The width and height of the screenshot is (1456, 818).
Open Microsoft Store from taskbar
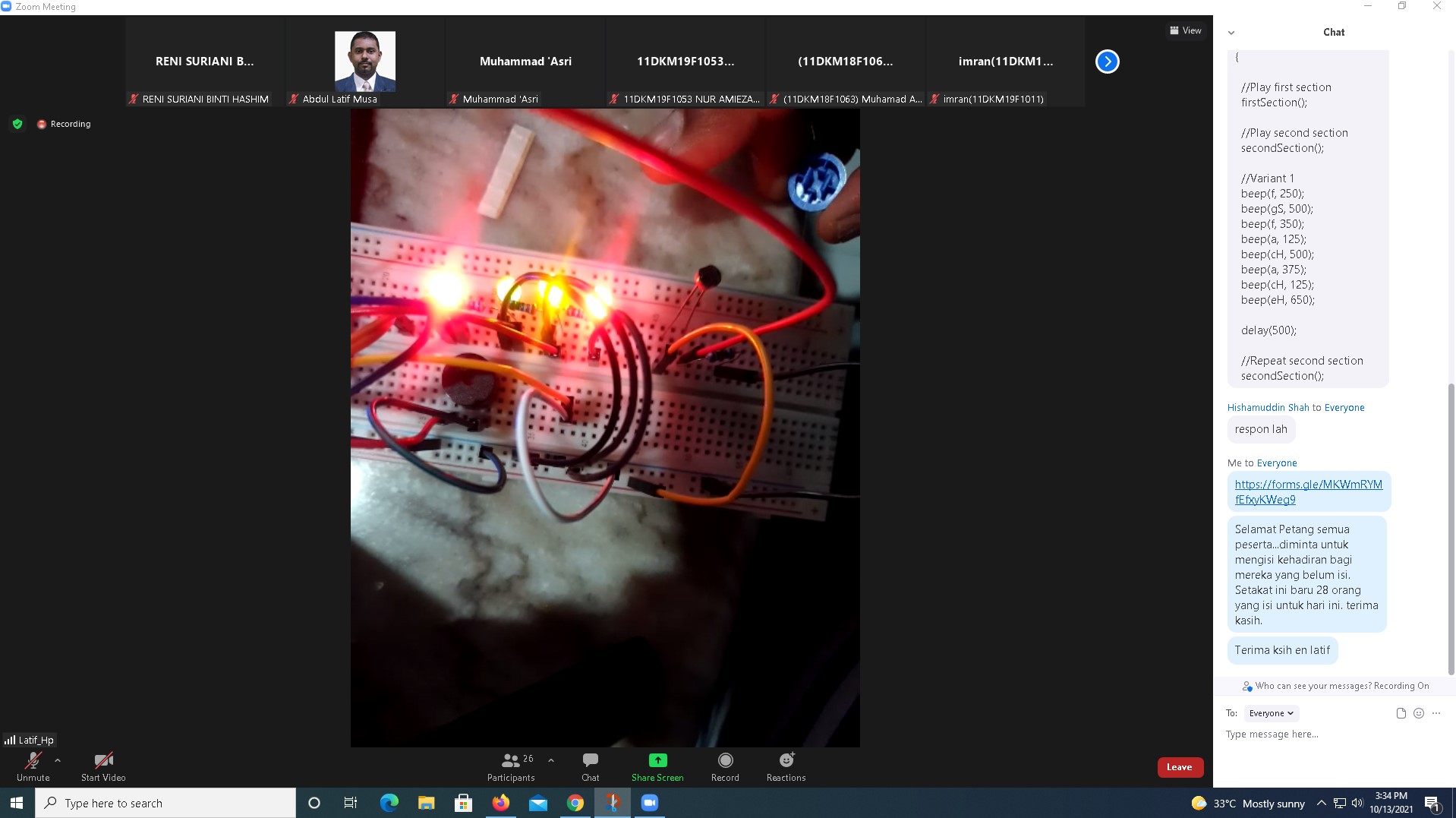tap(463, 803)
